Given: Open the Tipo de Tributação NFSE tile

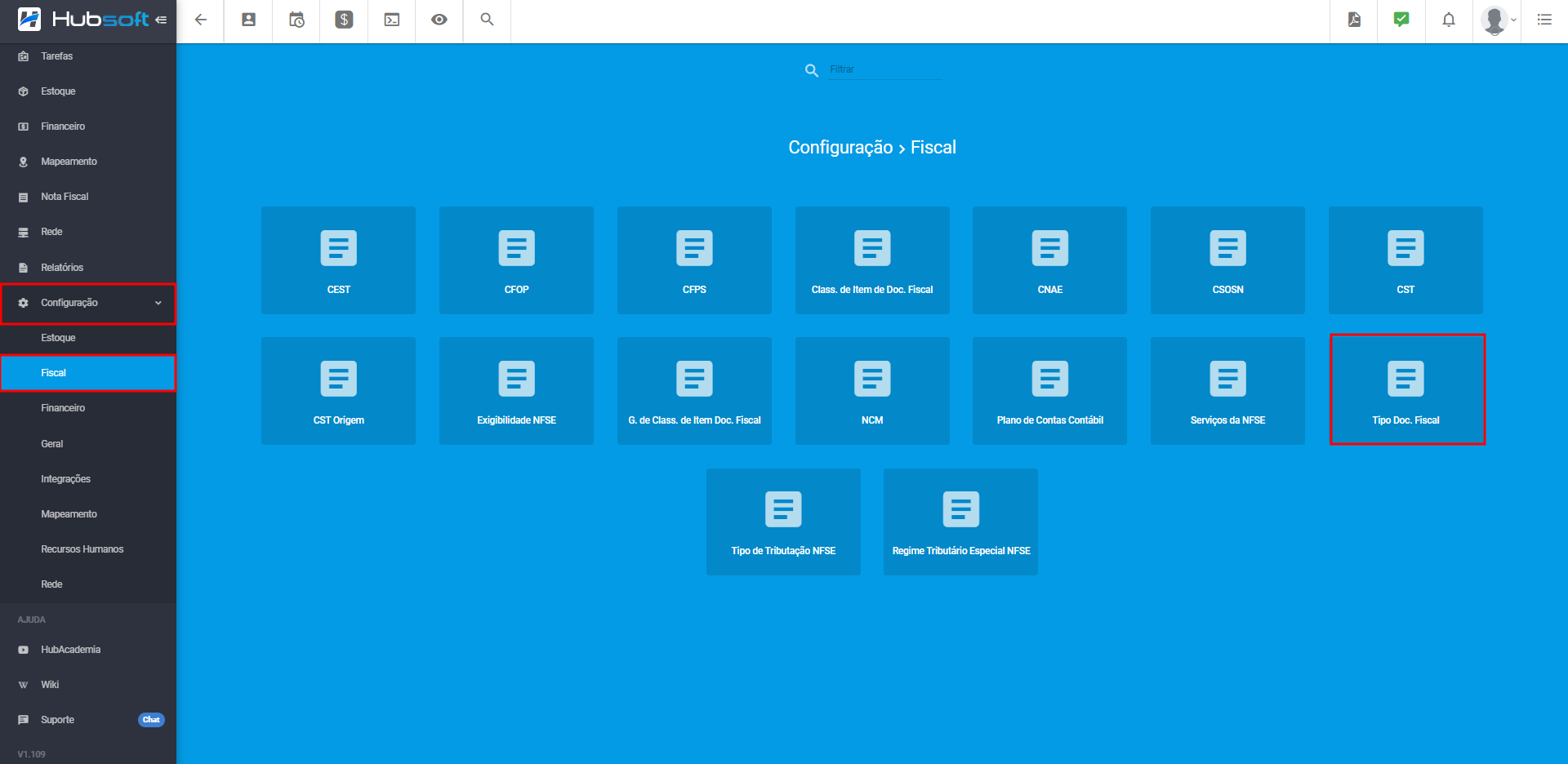Looking at the screenshot, I should [x=783, y=522].
